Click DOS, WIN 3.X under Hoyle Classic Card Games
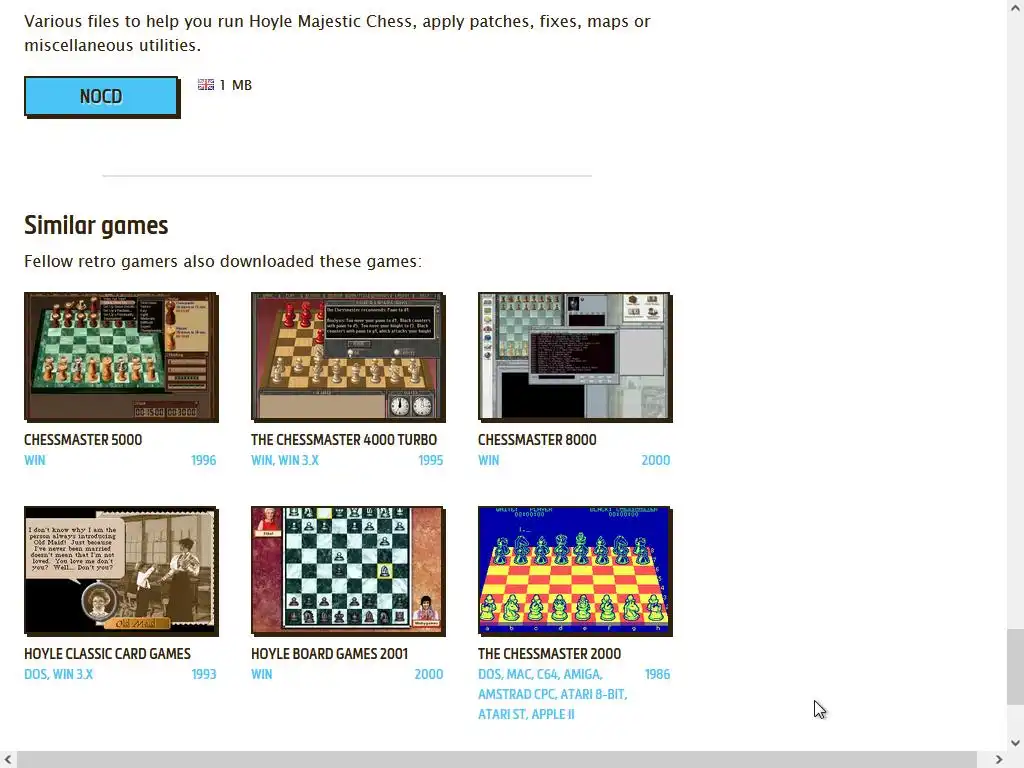This screenshot has height=768, width=1024. [58, 674]
